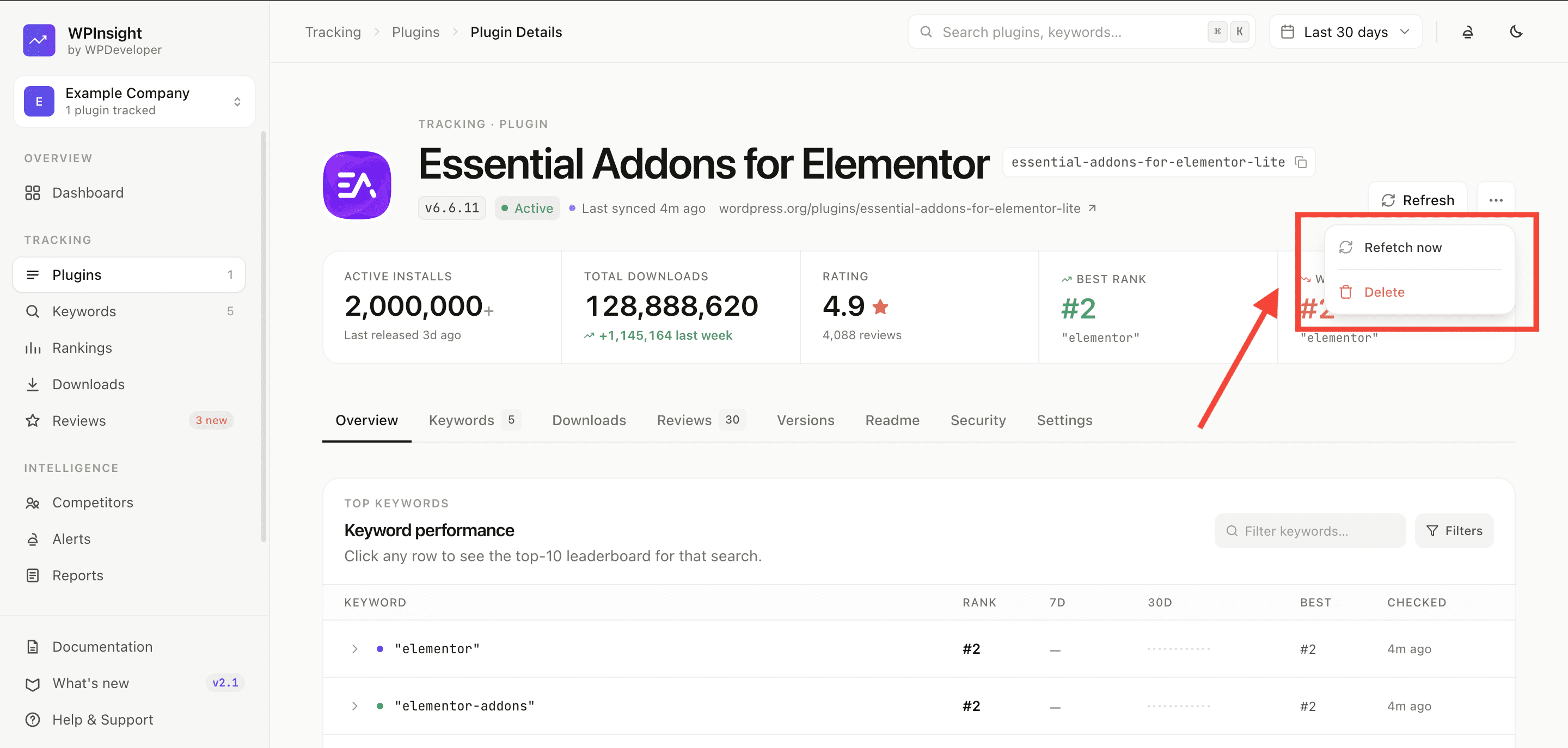Switch to the Readme tab
The height and width of the screenshot is (748, 1568).
(x=892, y=421)
